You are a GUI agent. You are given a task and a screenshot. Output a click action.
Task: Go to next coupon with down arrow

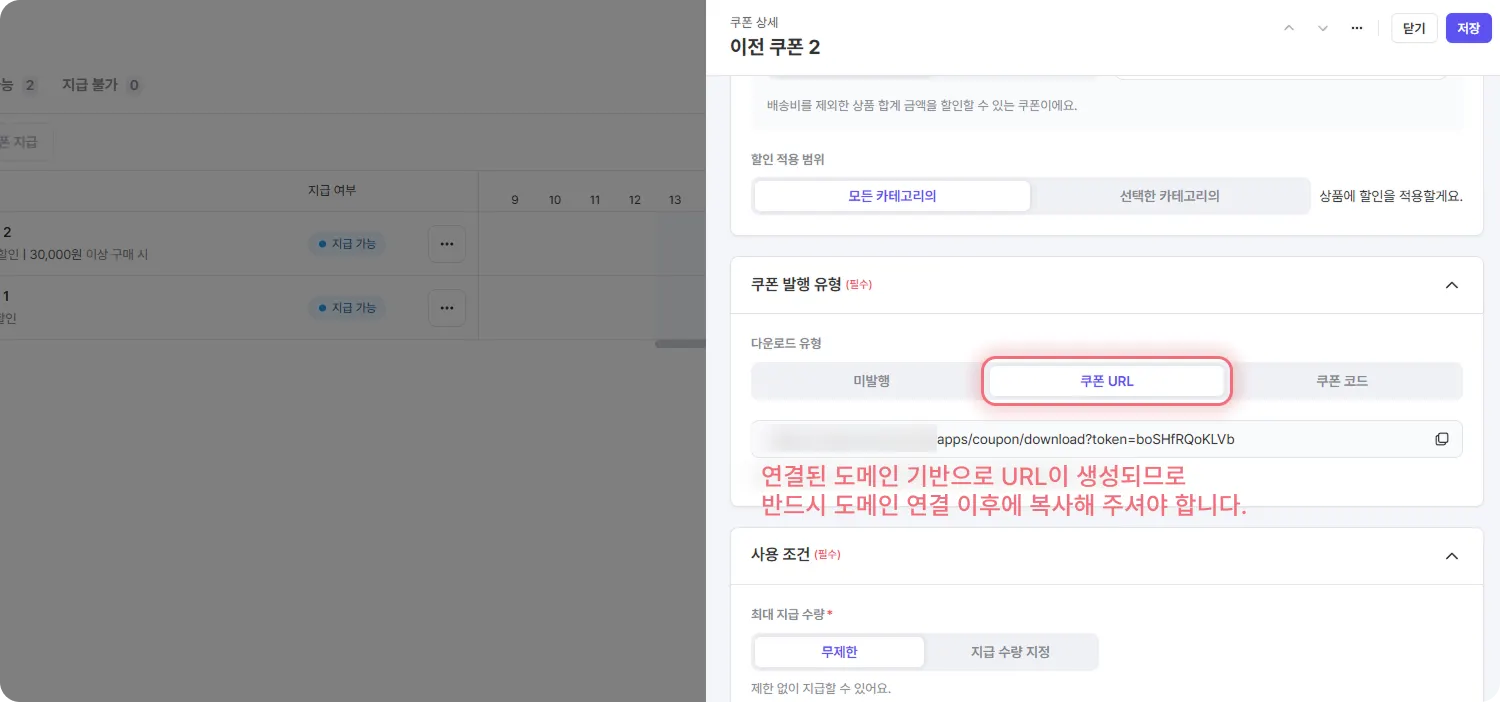(1323, 28)
